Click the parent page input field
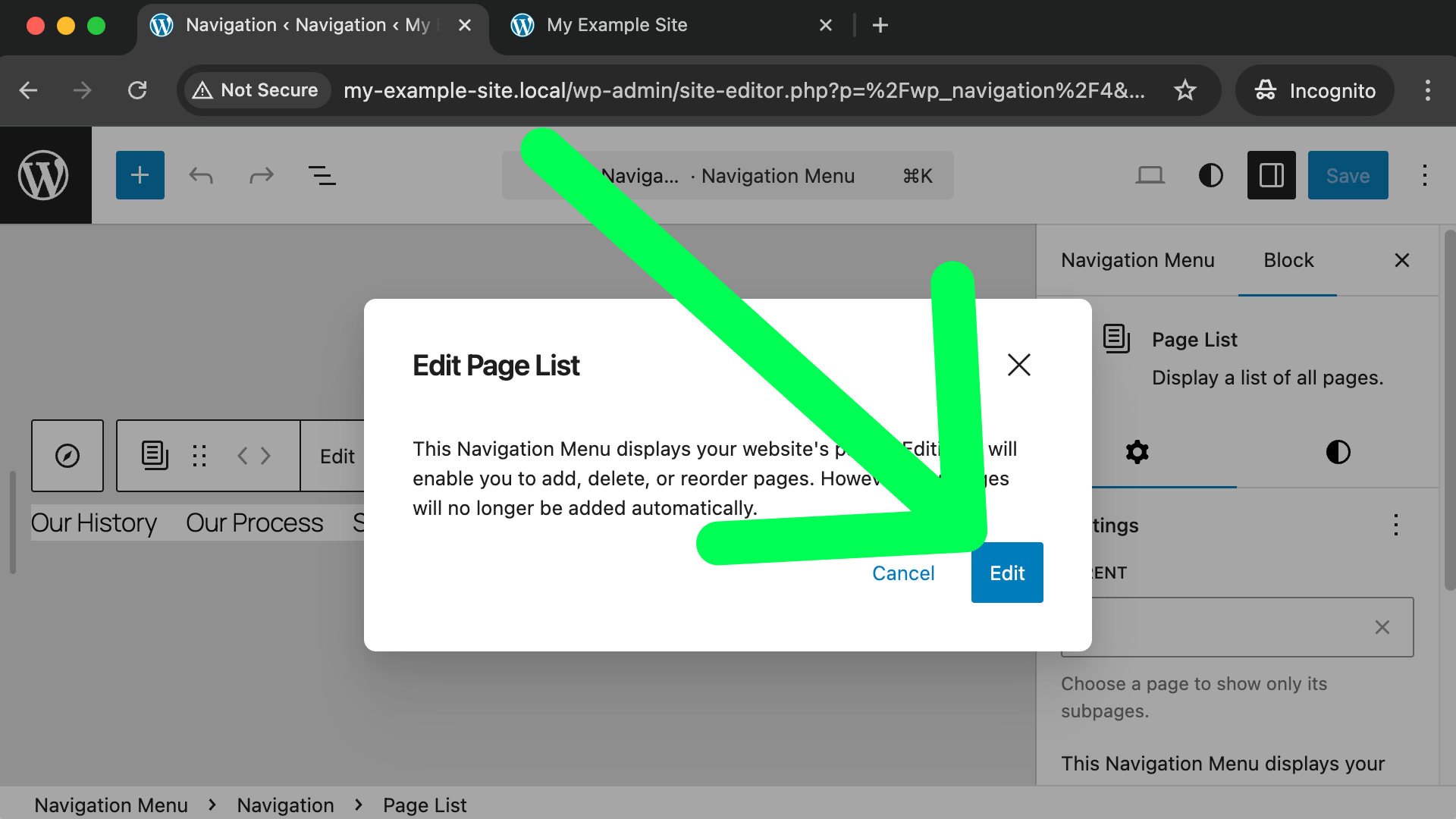The image size is (1456, 819). pos(1228,627)
